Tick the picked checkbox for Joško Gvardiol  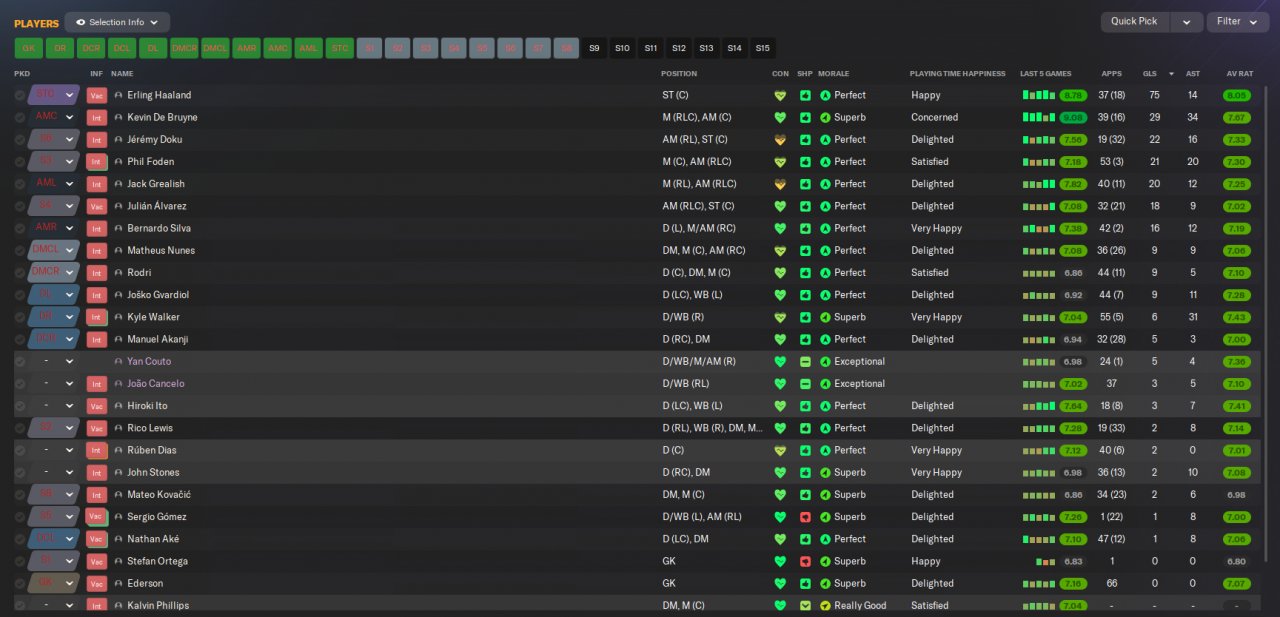click(x=20, y=295)
